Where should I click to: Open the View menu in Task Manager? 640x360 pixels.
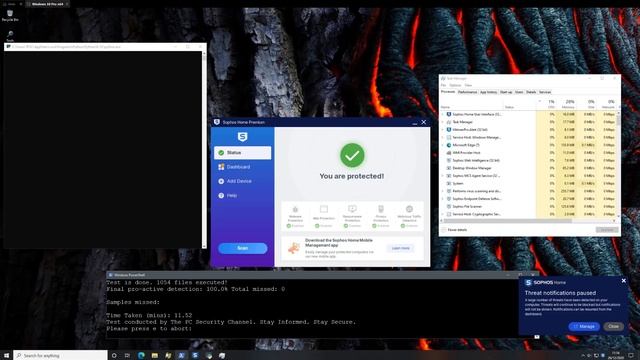pos(468,85)
